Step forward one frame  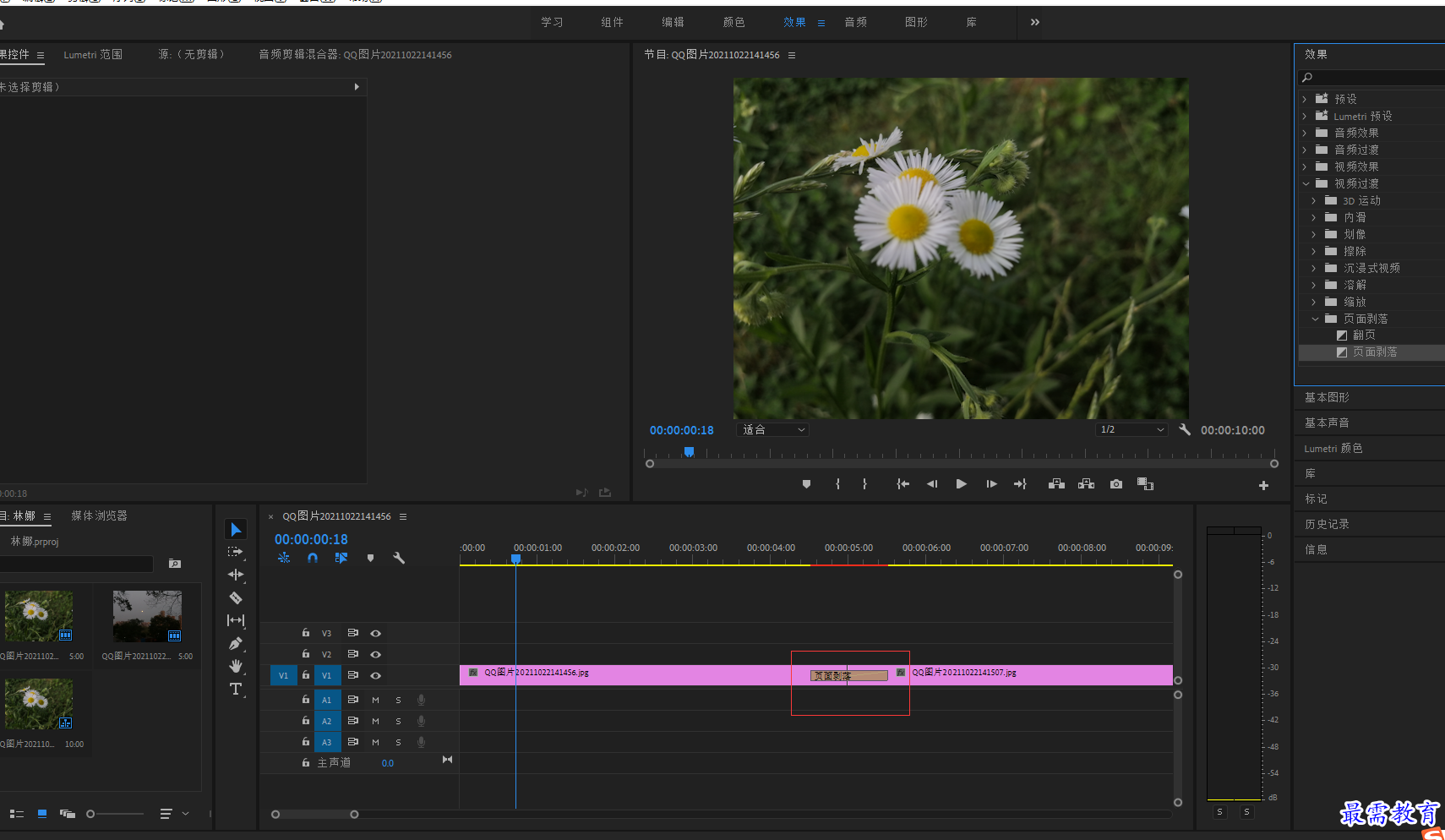point(991,484)
